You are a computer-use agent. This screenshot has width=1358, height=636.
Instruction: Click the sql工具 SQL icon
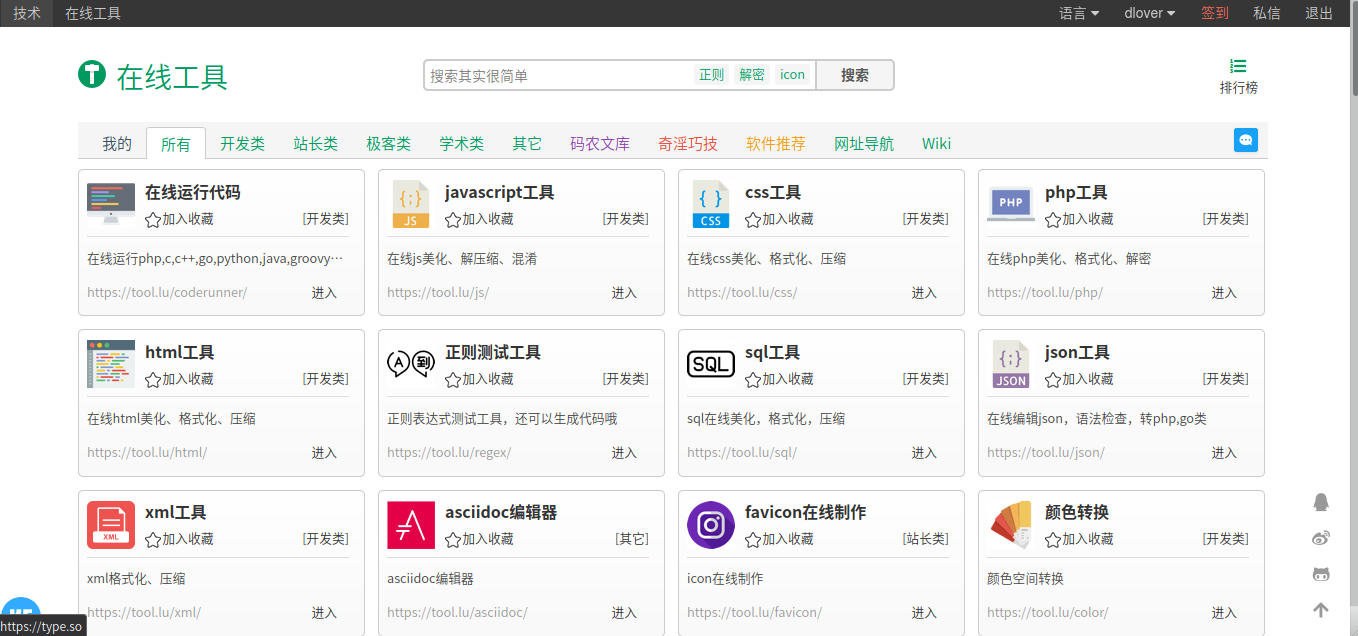click(711, 364)
